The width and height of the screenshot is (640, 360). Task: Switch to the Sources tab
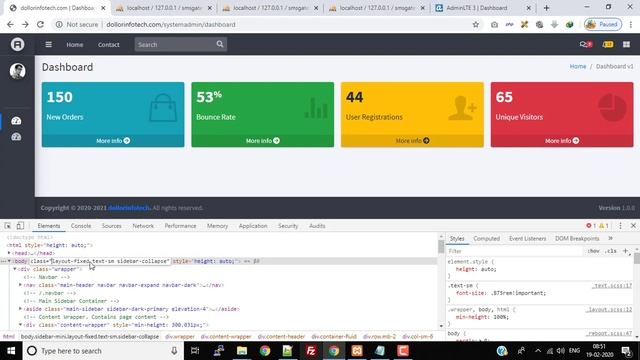coord(111,226)
